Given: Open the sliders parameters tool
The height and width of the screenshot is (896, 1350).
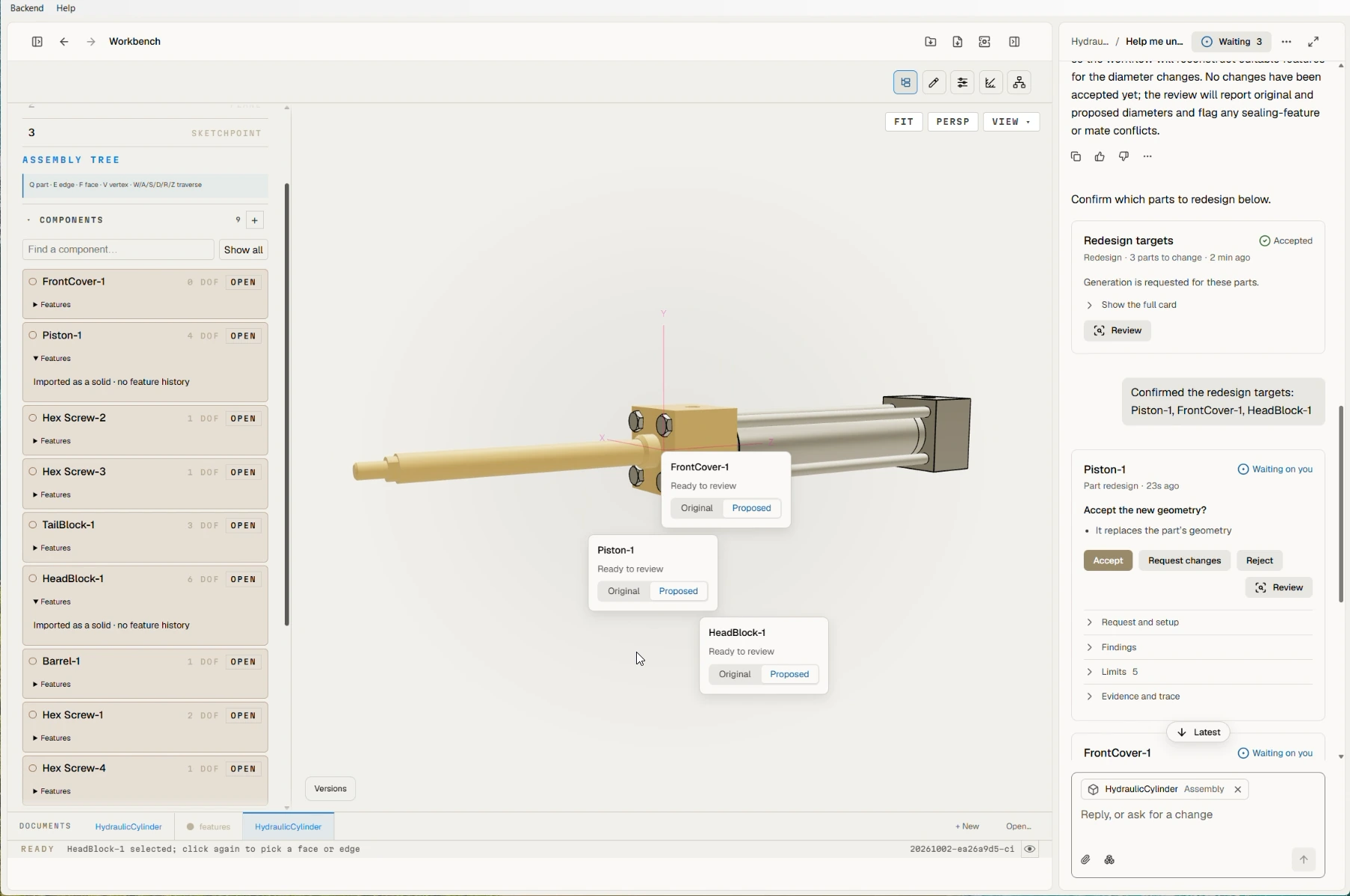Looking at the screenshot, I should 963,82.
